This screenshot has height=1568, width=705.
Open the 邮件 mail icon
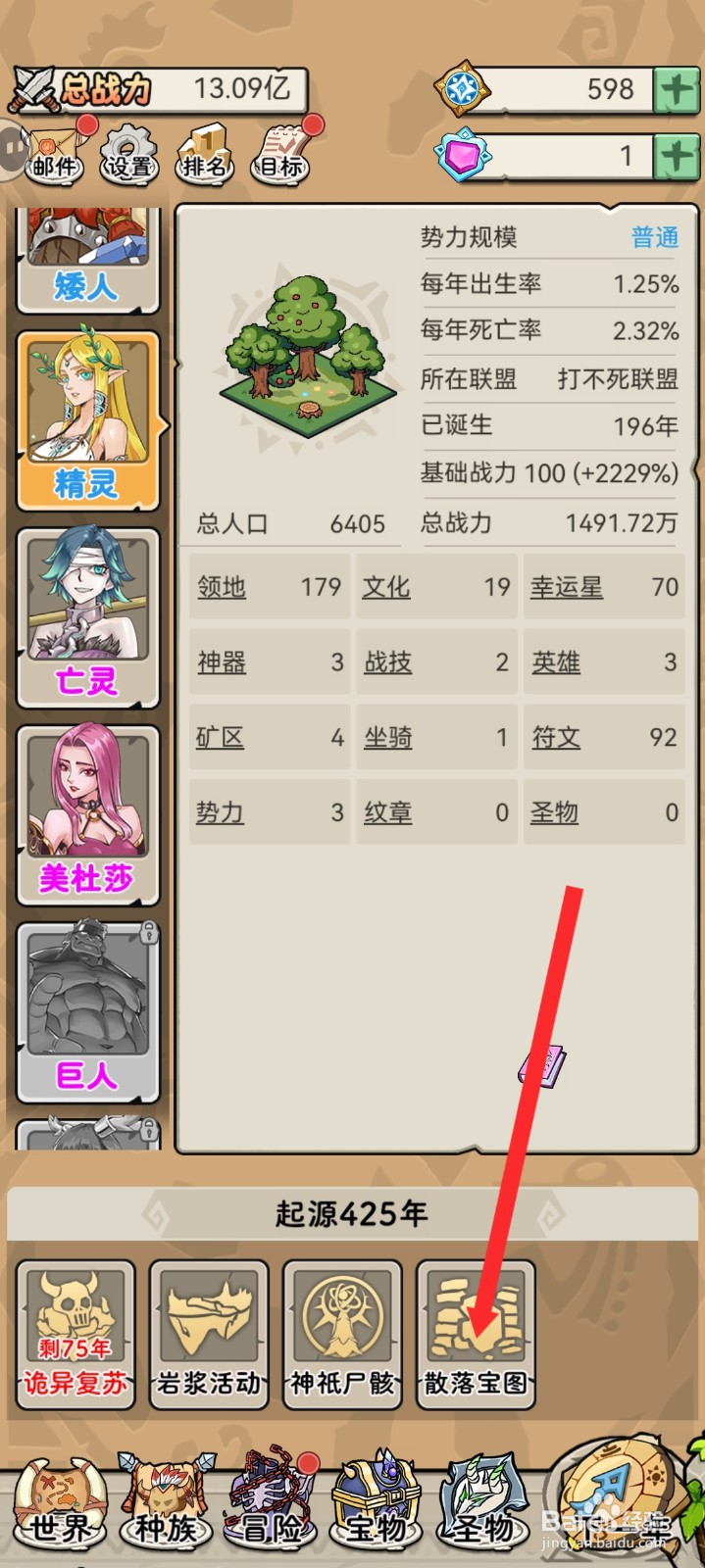[x=55, y=153]
